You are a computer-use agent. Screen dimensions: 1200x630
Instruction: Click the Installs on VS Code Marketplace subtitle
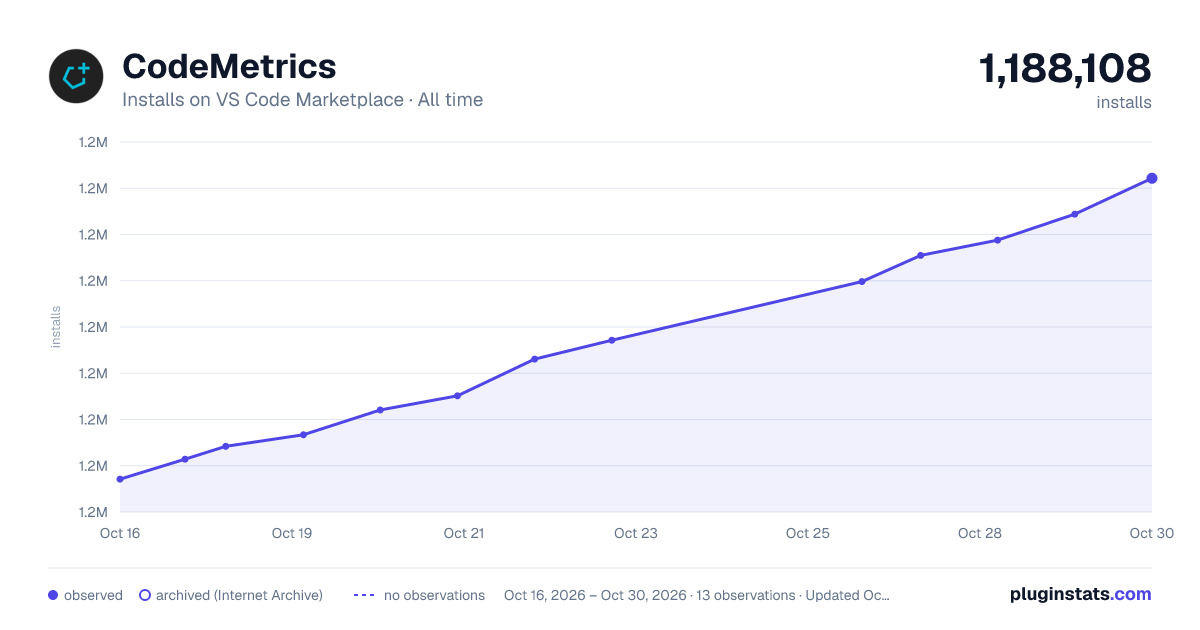pyautogui.click(x=302, y=100)
